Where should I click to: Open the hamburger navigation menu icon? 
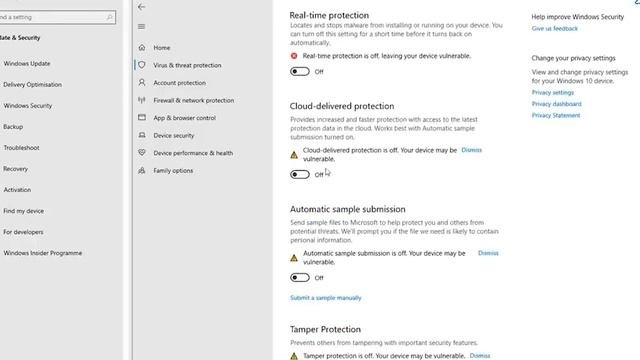coord(141,27)
